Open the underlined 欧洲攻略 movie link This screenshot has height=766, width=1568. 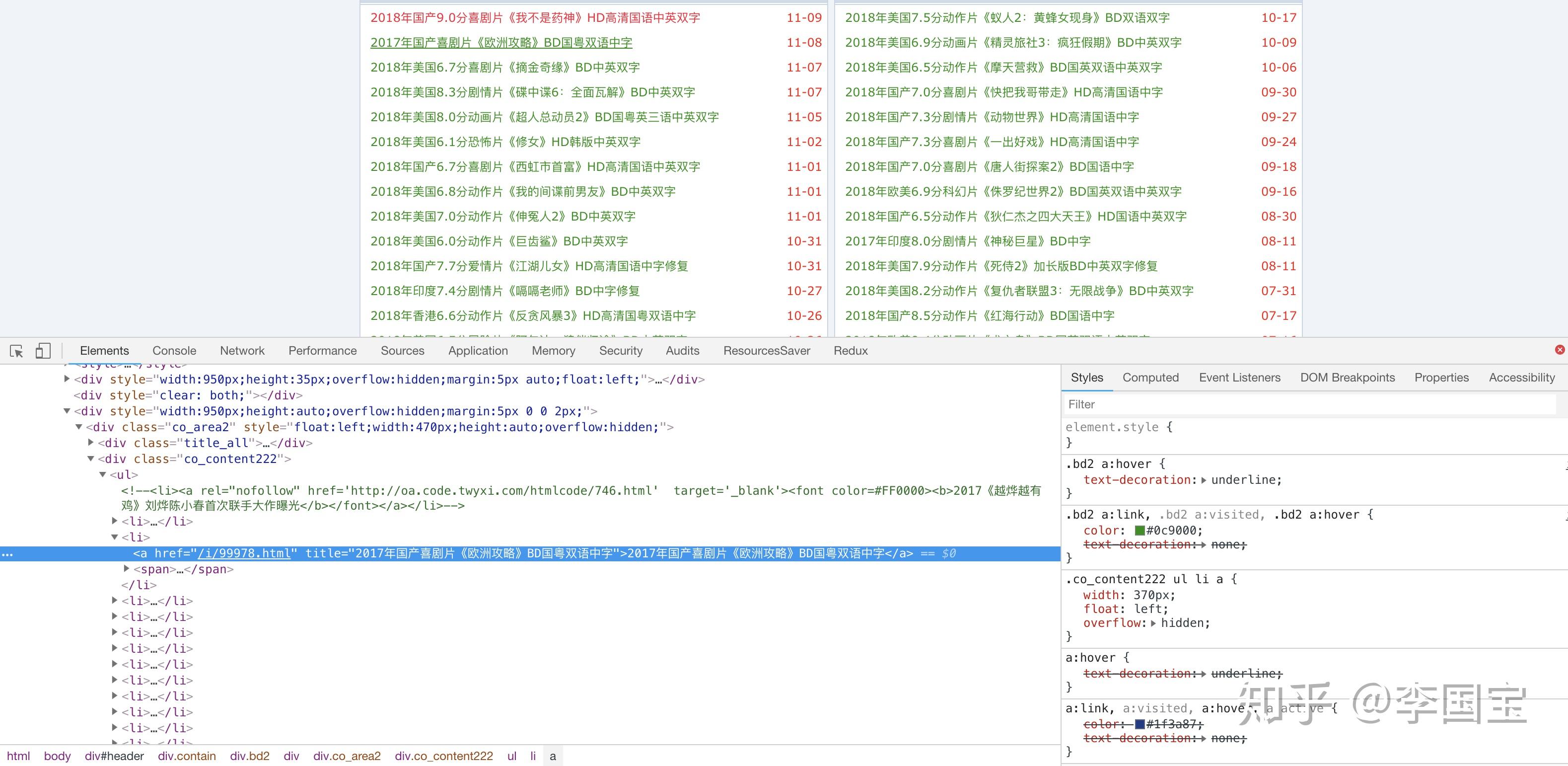coord(501,43)
